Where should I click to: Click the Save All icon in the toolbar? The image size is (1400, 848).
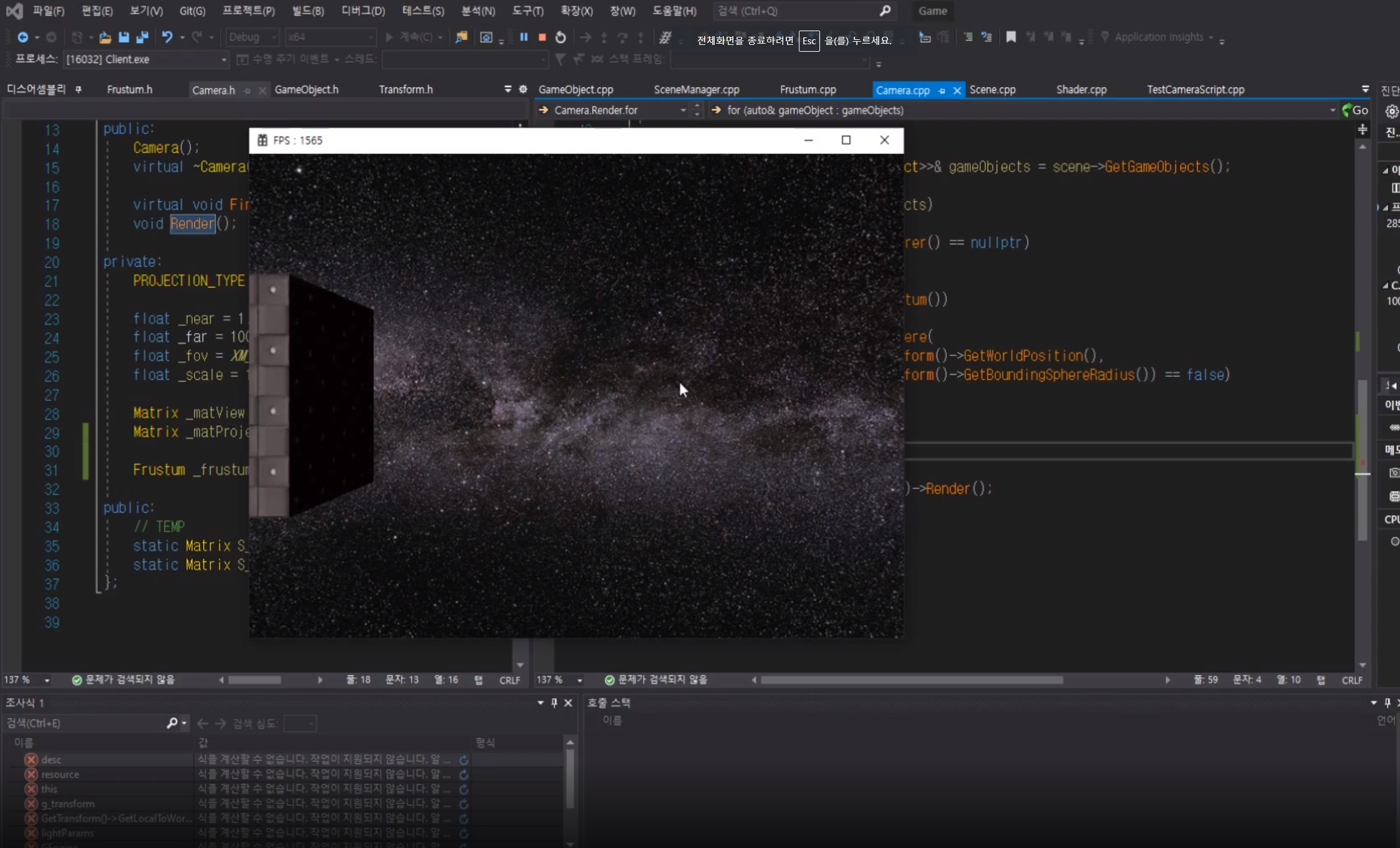point(142,37)
